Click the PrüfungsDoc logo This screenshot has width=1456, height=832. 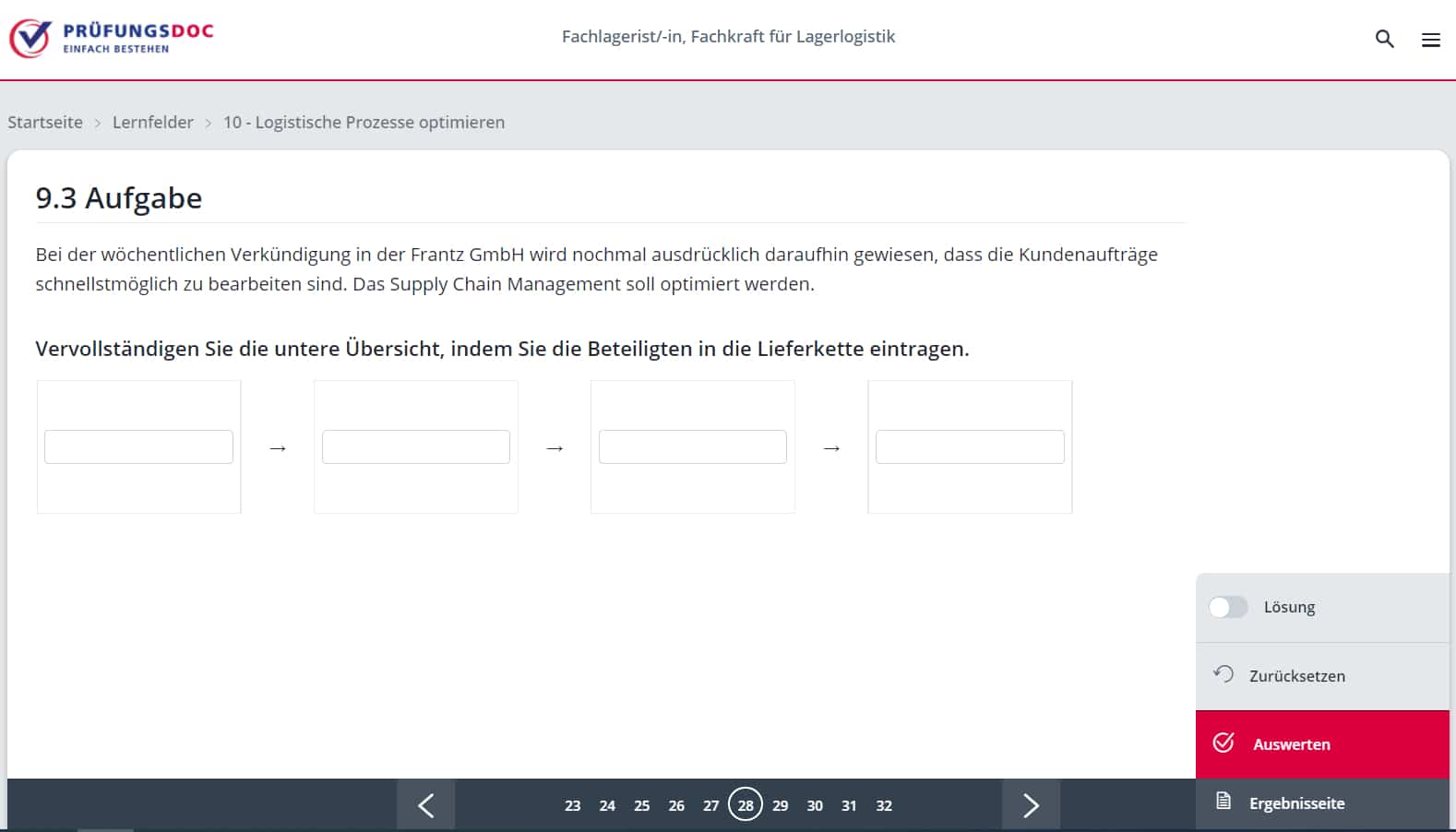pyautogui.click(x=111, y=38)
